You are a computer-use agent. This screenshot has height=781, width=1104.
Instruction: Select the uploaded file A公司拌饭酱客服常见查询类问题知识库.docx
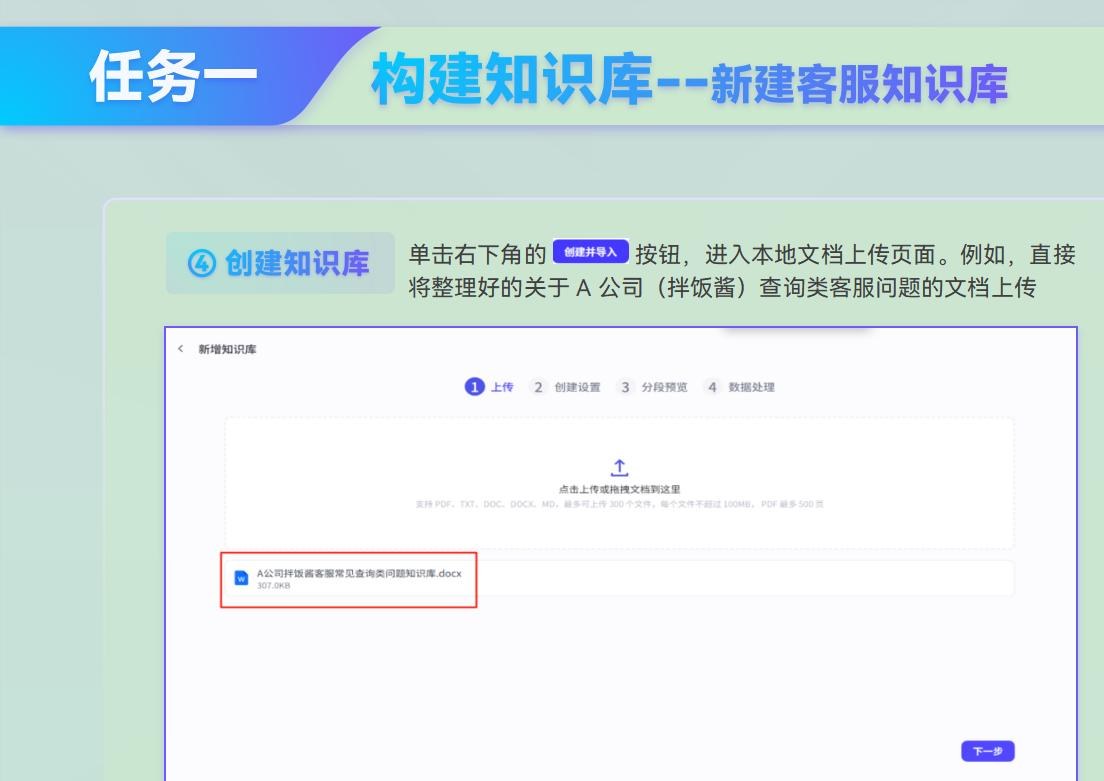tap(618, 578)
